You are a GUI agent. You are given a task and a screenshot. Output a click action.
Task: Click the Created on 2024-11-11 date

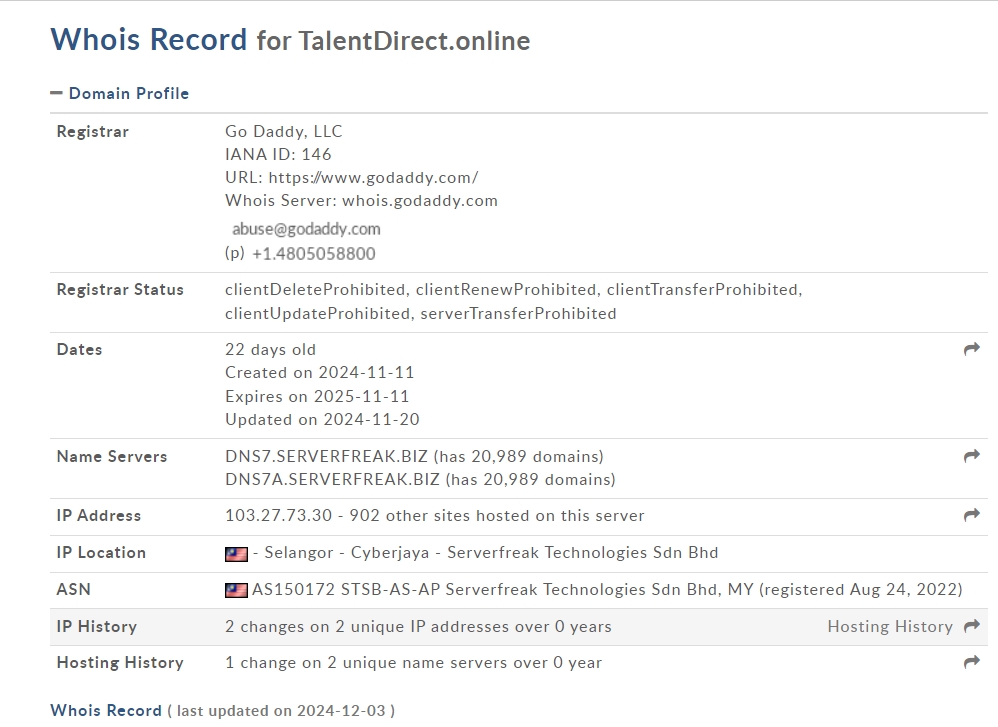point(320,372)
